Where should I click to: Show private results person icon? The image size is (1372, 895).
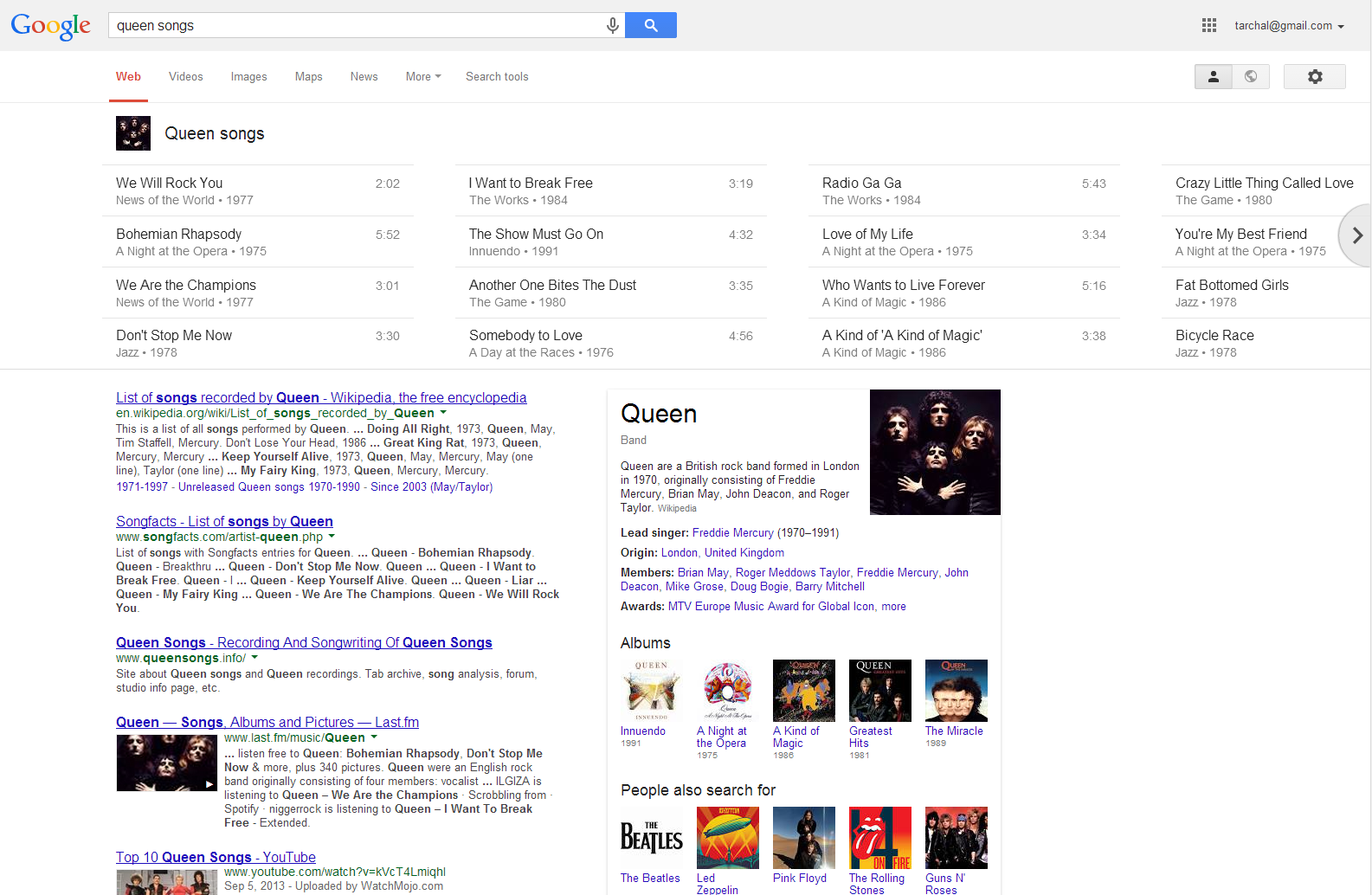click(1214, 76)
